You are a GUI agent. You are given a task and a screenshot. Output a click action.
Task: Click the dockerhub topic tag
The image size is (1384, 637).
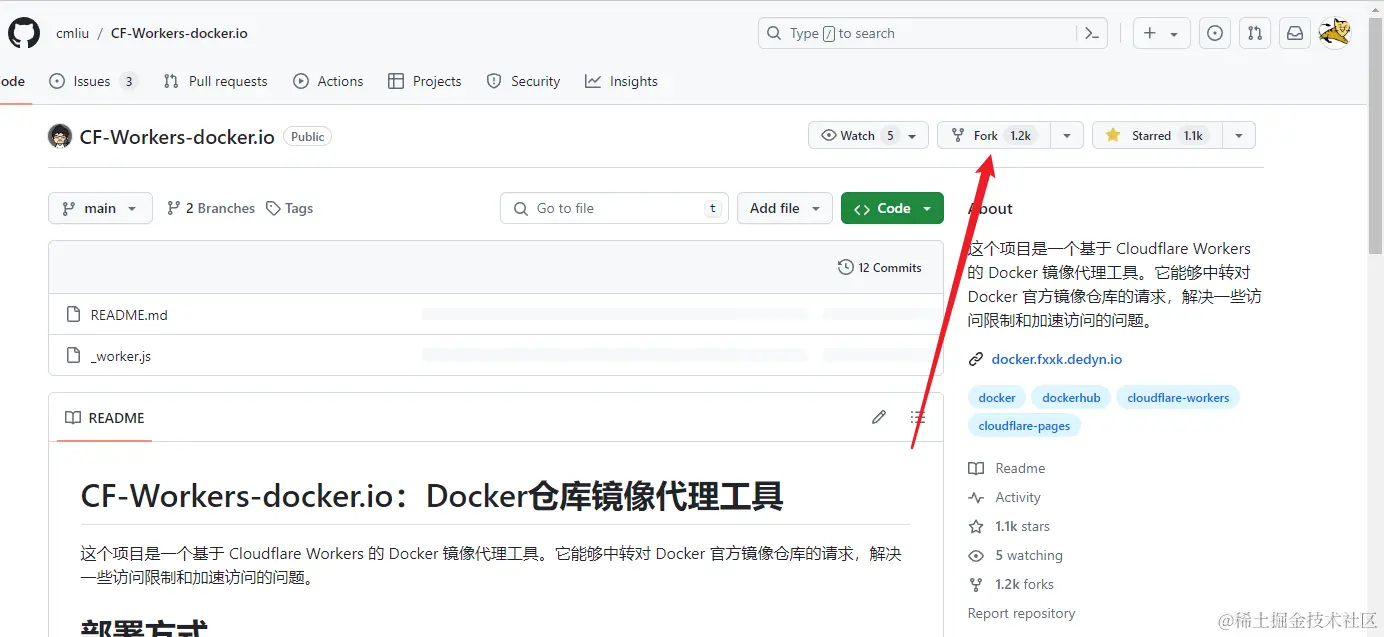(x=1071, y=397)
